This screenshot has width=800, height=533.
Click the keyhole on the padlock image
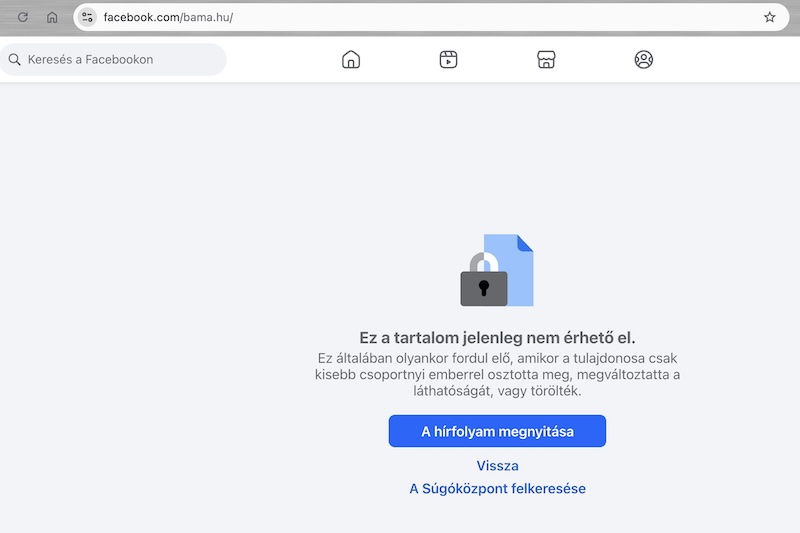484,288
